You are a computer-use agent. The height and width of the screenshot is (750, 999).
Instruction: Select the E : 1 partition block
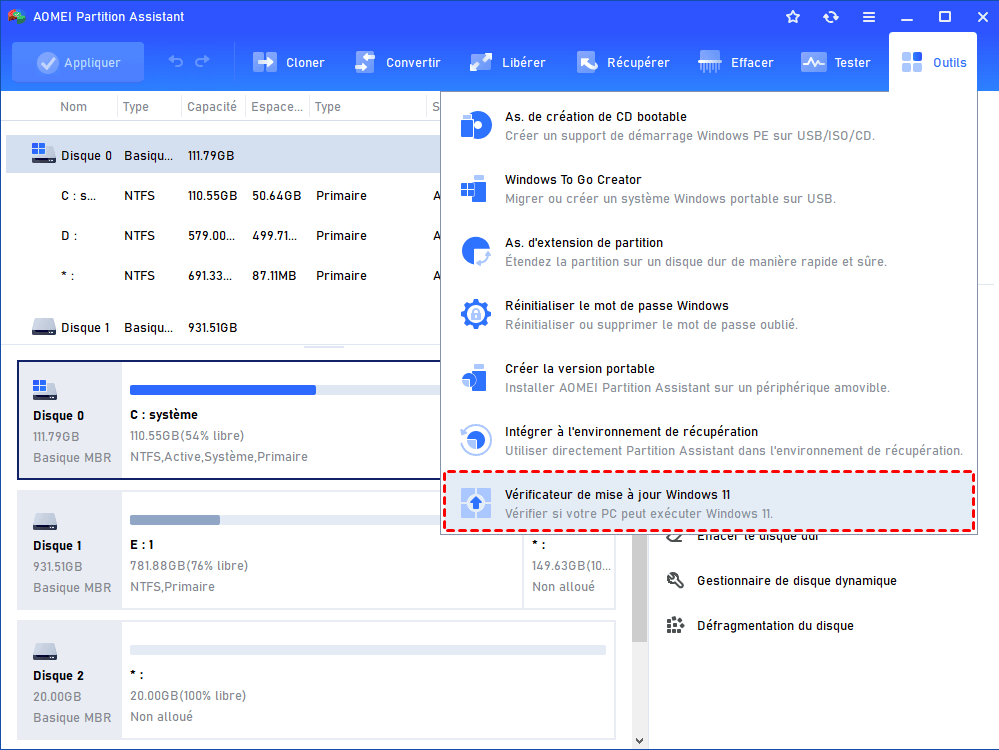322,550
